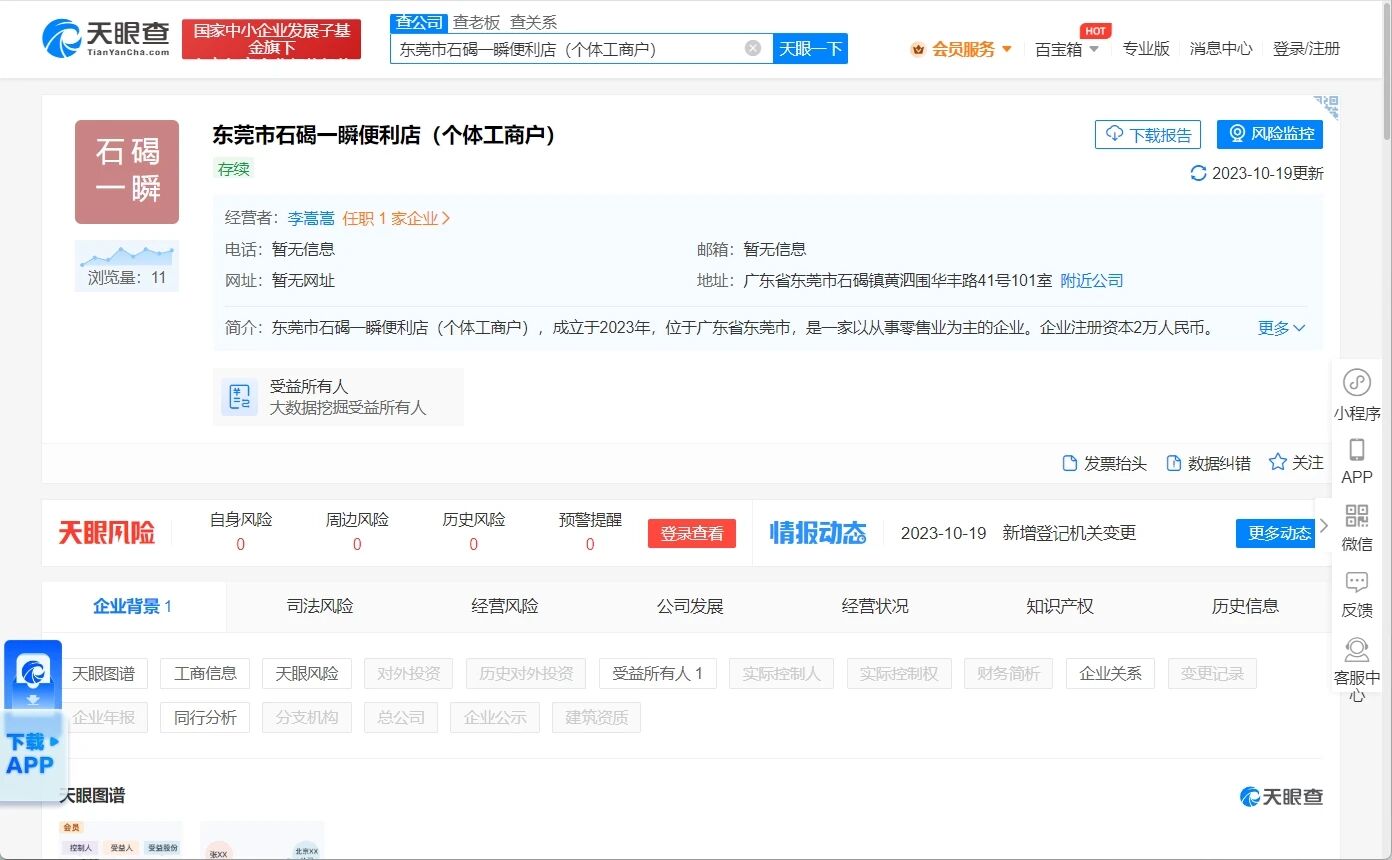Click the invoice header icon
The height and width of the screenshot is (860, 1392).
1069,463
